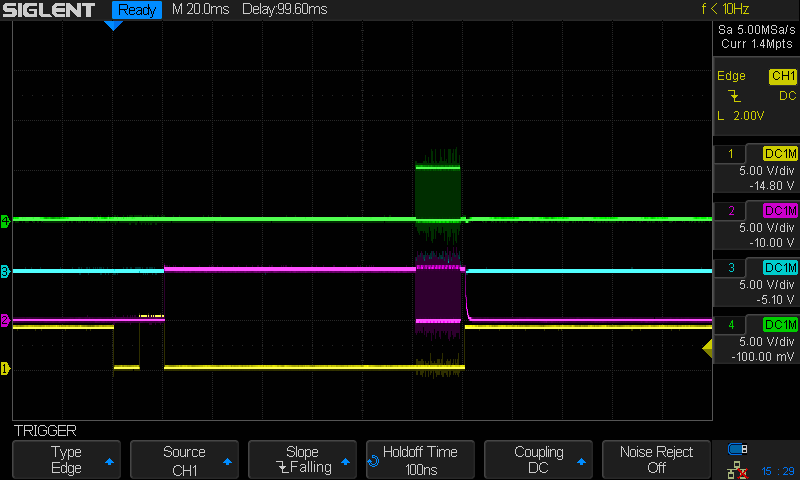800x480 pixels.
Task: Select the M 20.0ms timebase readout
Action: point(201,9)
